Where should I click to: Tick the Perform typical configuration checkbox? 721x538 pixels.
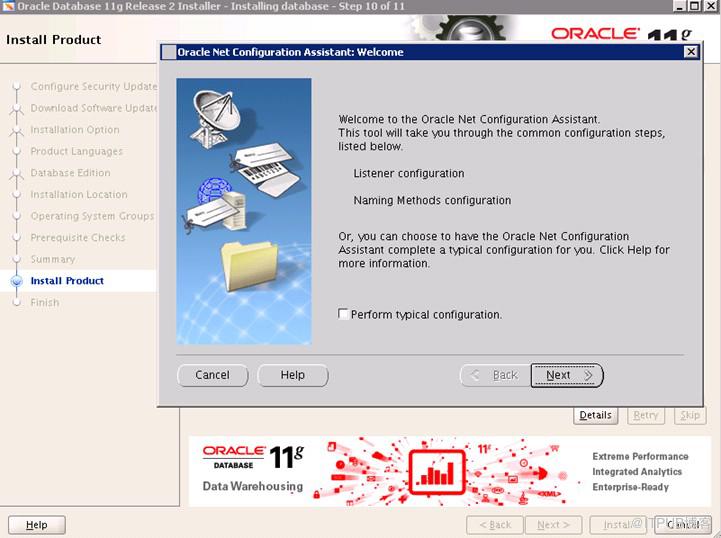pos(343,314)
